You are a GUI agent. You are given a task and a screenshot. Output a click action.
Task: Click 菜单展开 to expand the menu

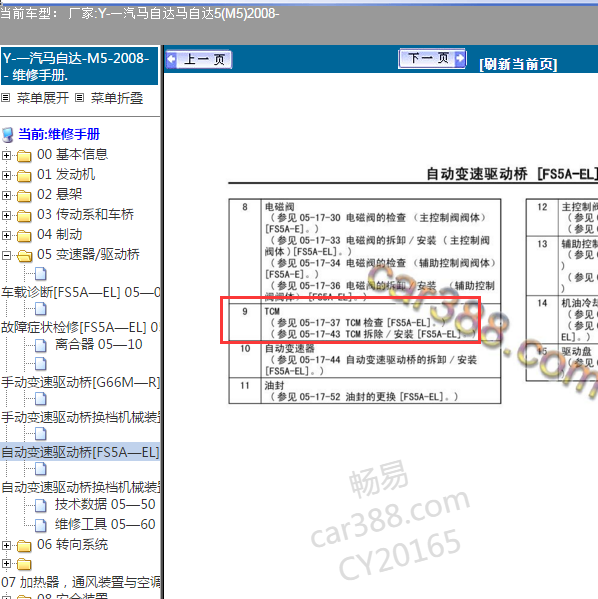click(42, 98)
